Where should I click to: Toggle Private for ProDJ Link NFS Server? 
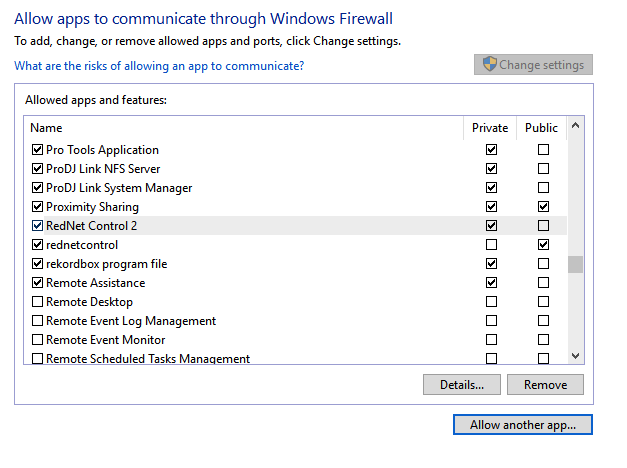click(x=491, y=168)
